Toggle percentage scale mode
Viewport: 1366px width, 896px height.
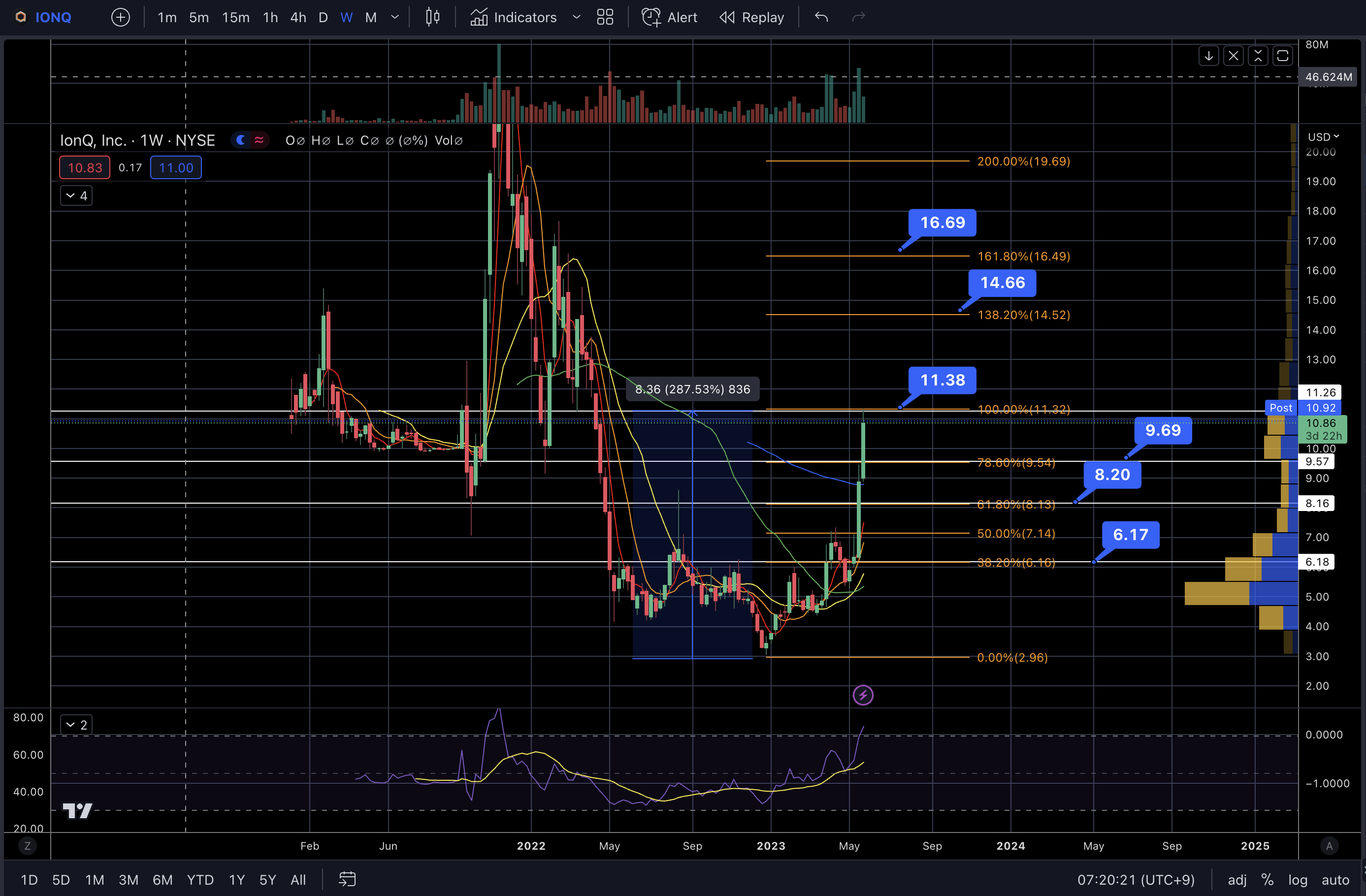tap(1268, 879)
